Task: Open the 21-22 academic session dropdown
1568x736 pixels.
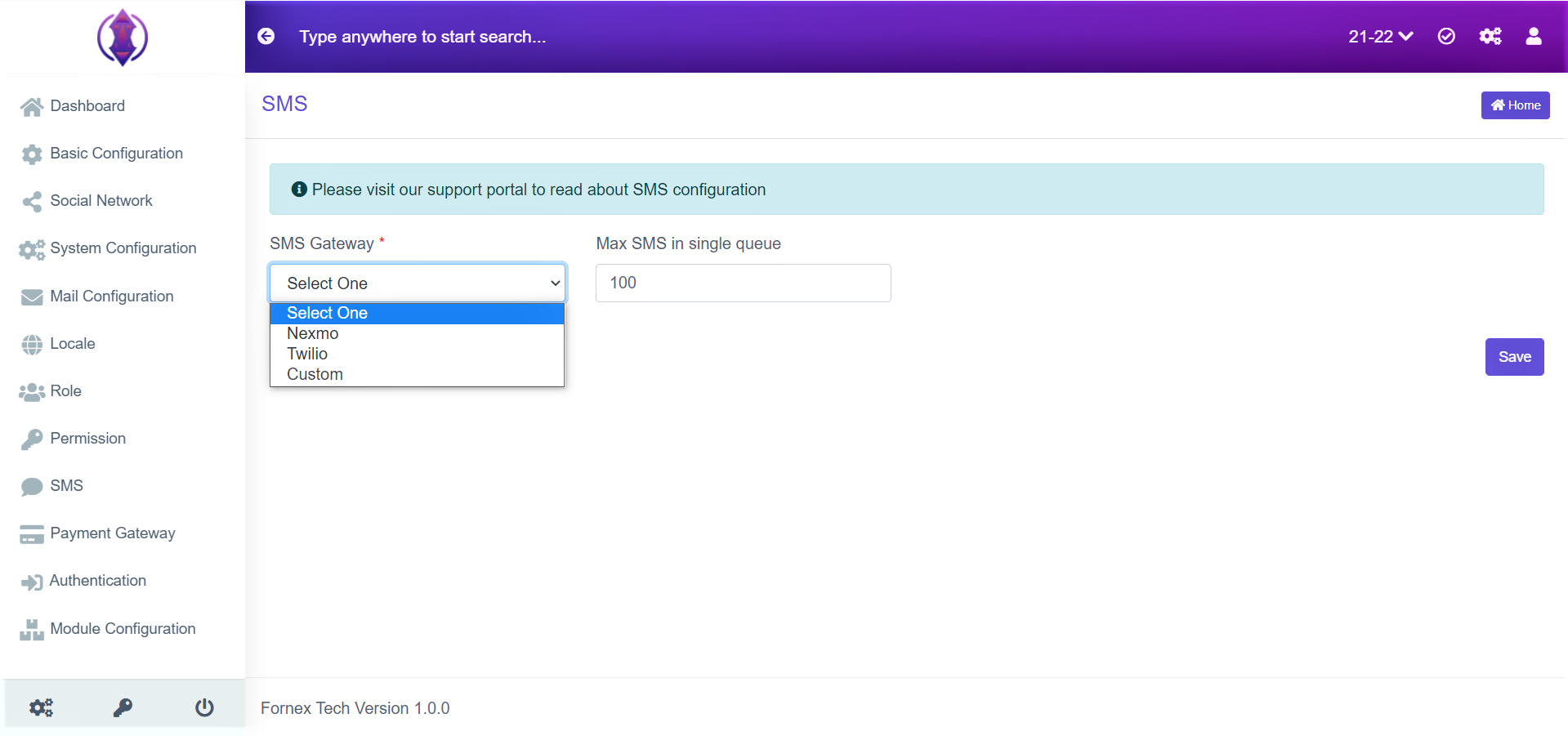Action: click(x=1380, y=37)
